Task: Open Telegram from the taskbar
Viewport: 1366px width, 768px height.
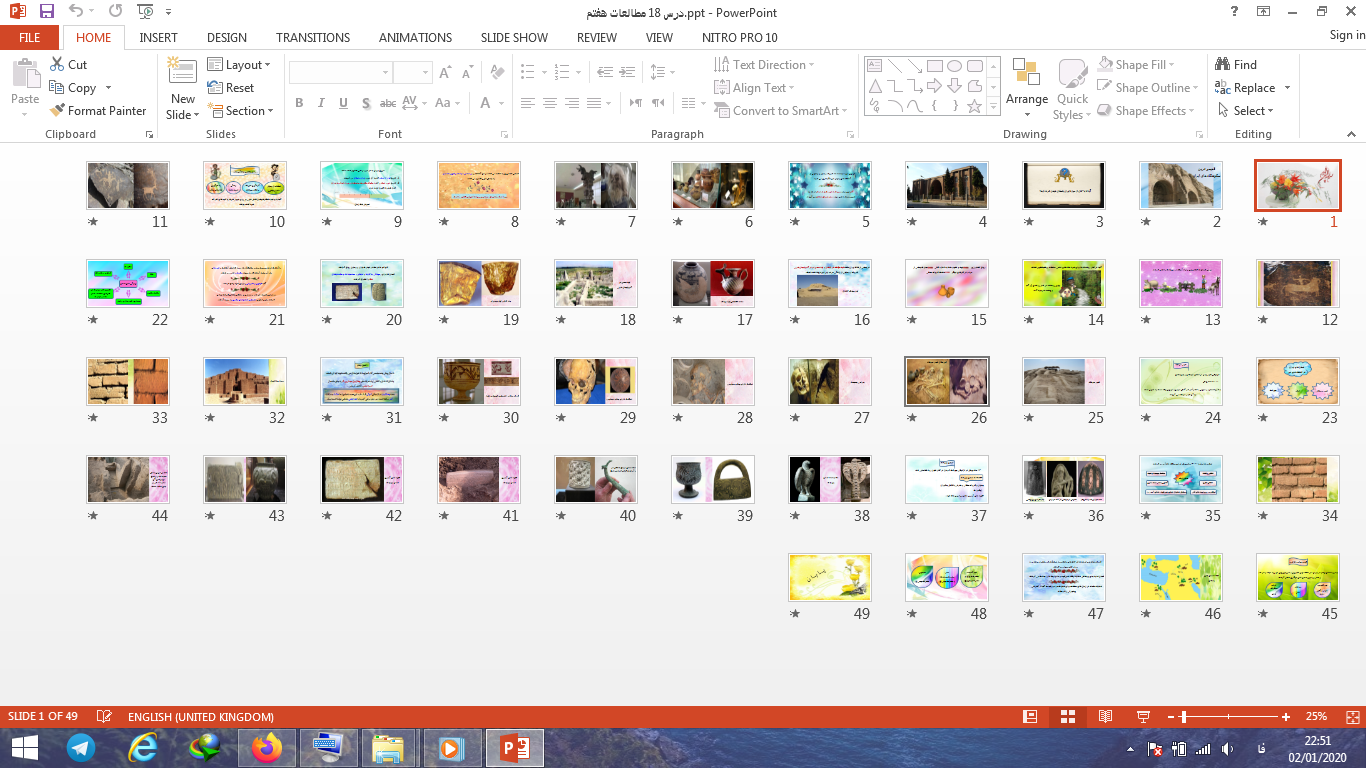Action: coord(81,747)
